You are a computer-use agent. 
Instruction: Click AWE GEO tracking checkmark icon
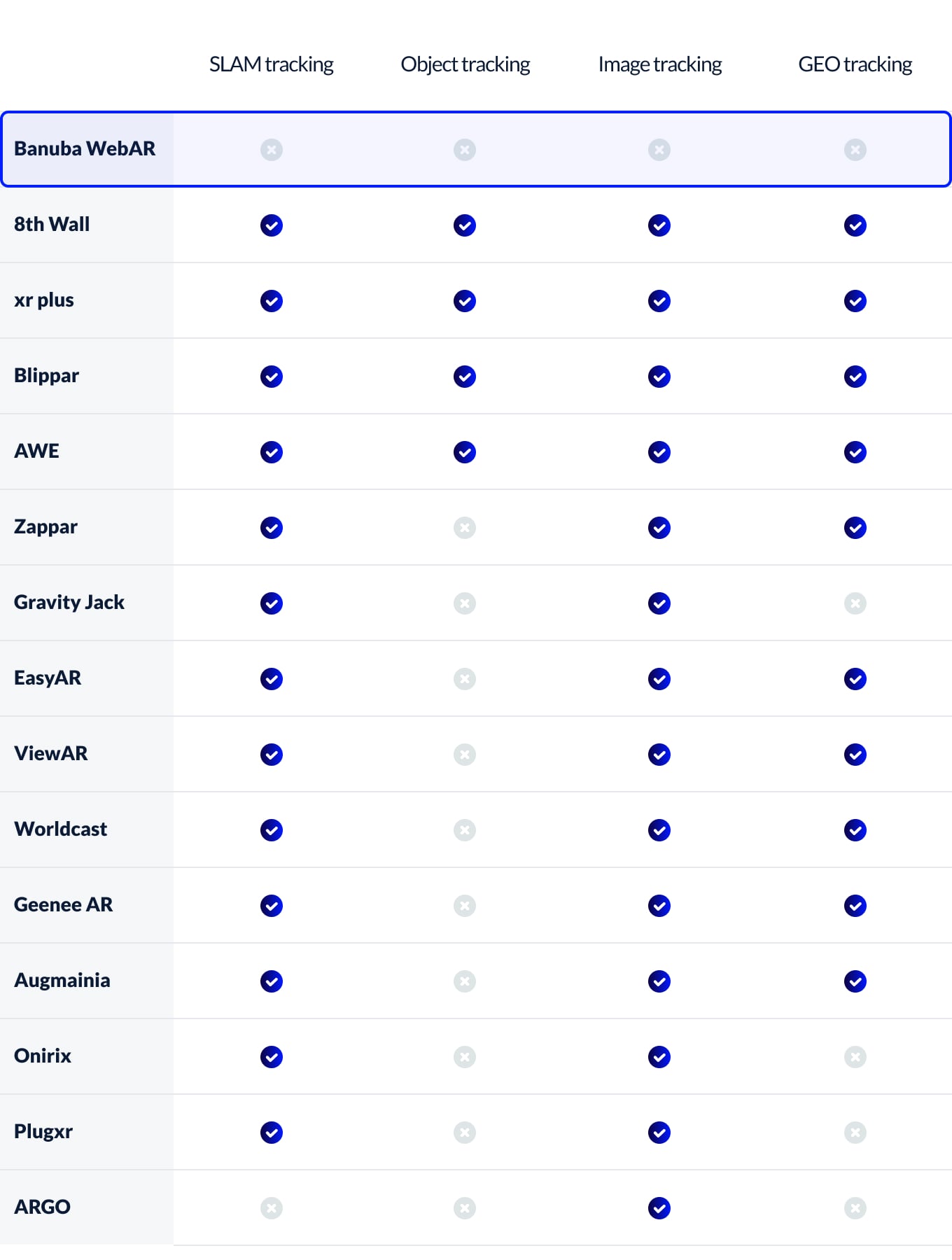855,452
